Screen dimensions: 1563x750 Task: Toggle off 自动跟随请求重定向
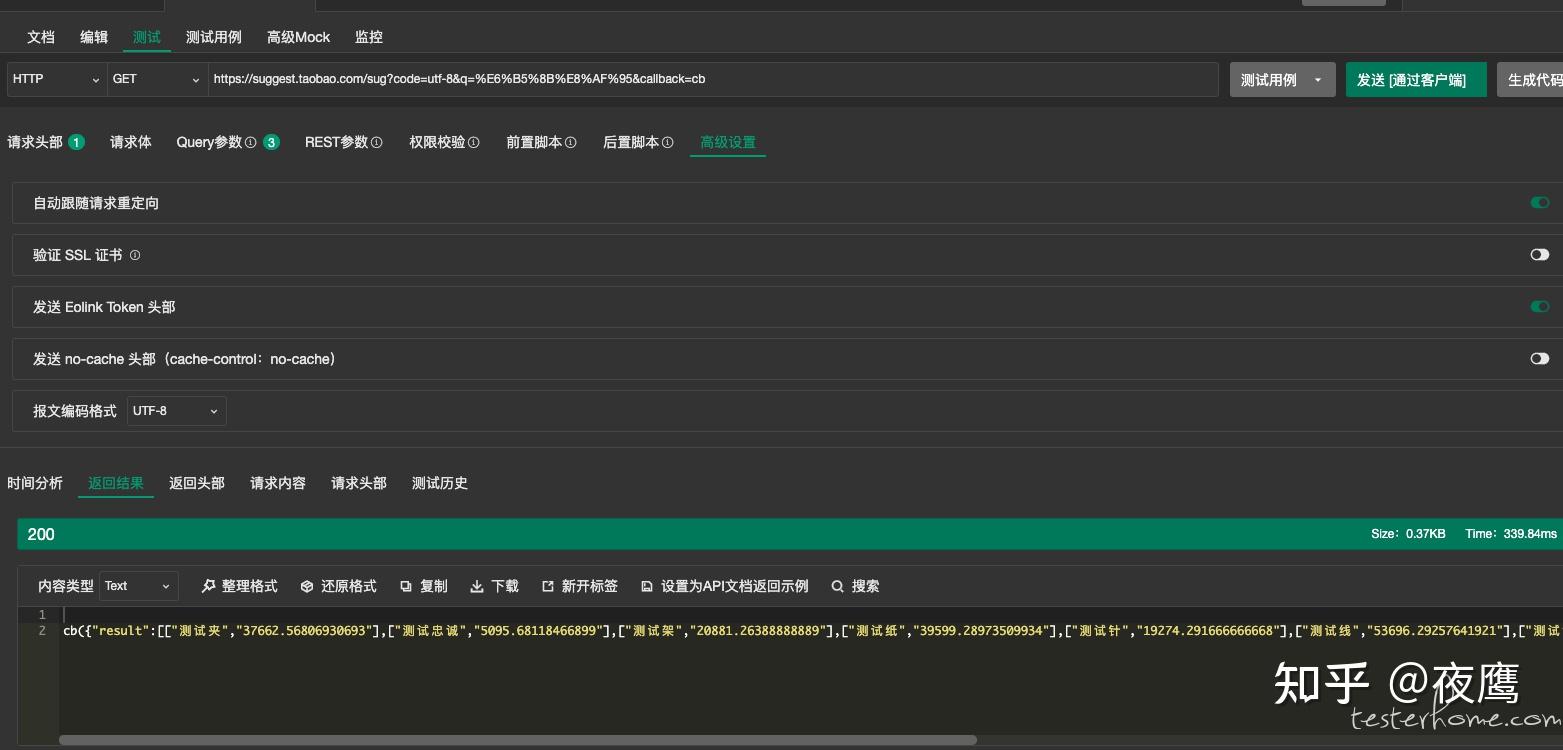click(x=1539, y=202)
